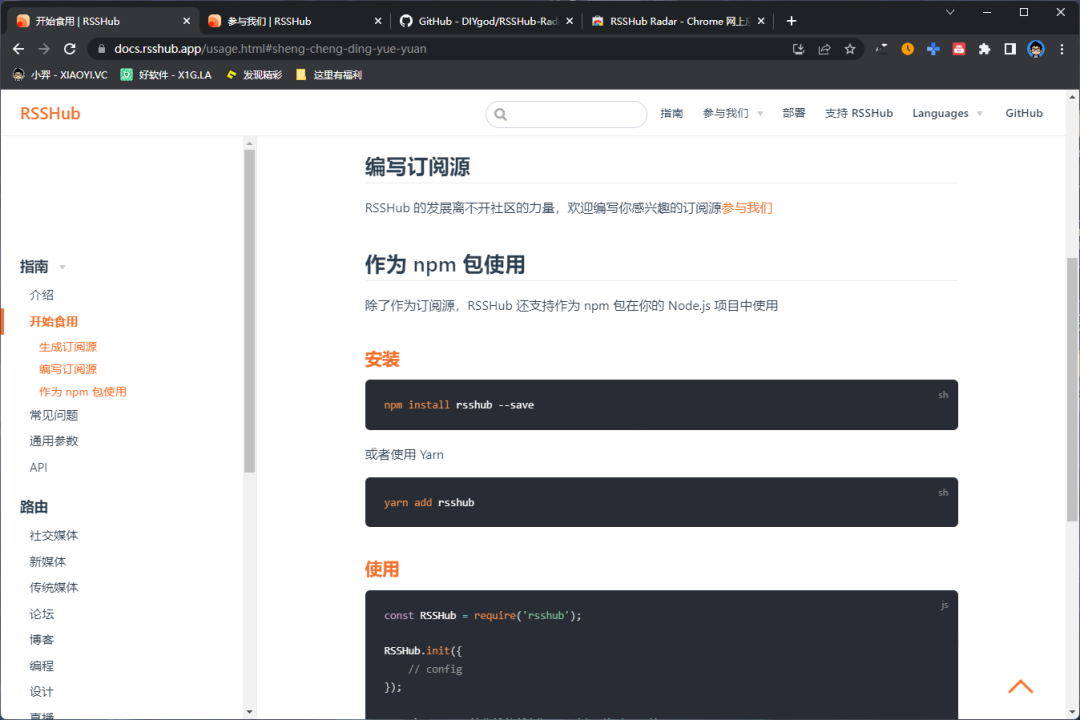This screenshot has height=720, width=1080.
Task: Click the search input field
Action: point(566,114)
